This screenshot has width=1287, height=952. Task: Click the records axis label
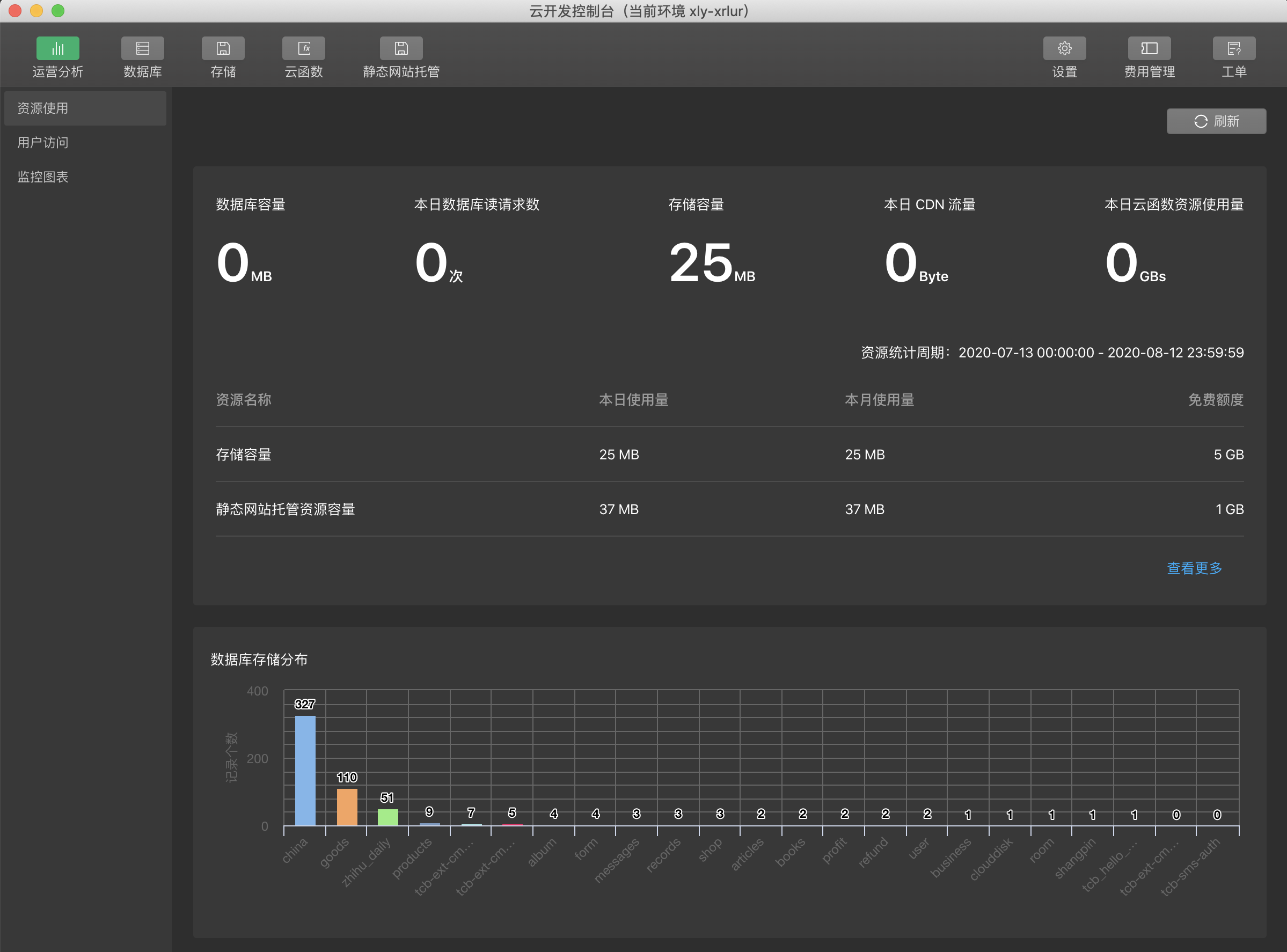(663, 855)
